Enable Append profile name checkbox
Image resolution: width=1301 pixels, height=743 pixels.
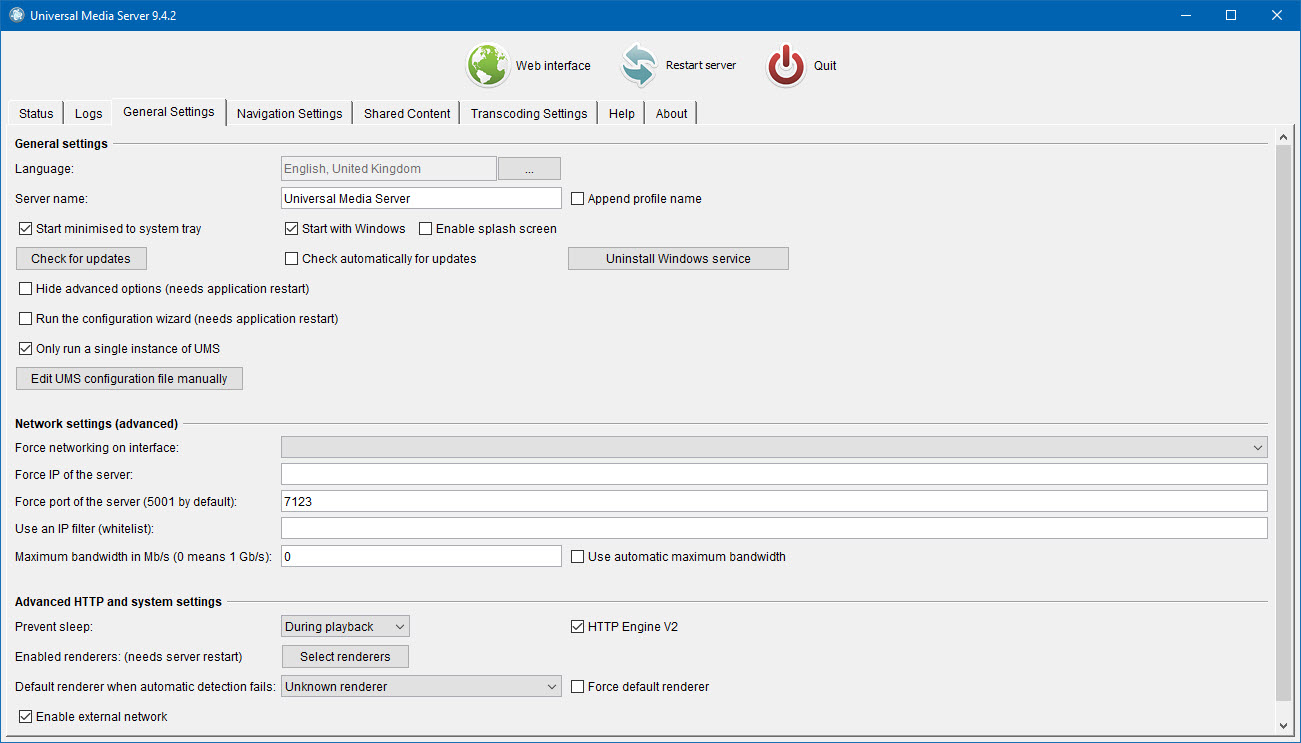(577, 199)
